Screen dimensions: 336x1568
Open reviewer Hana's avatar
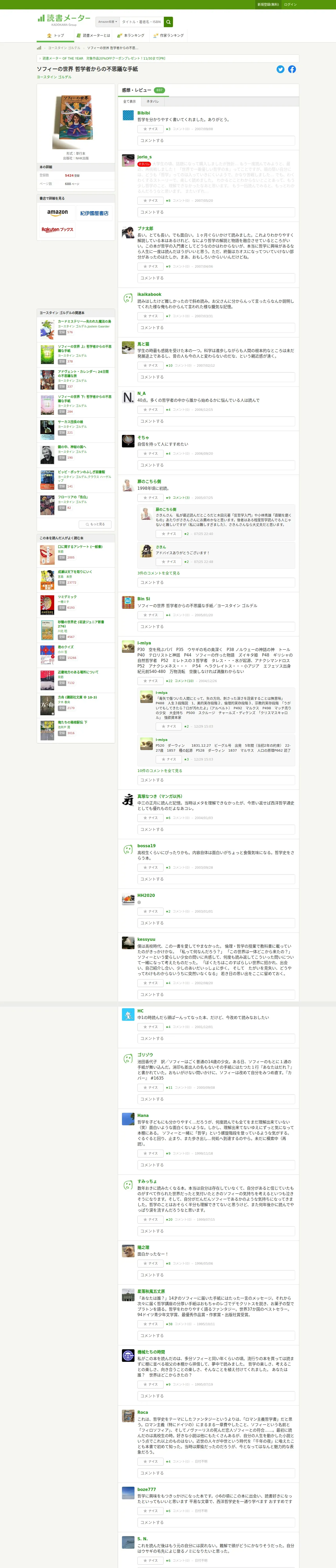[x=128, y=1119]
